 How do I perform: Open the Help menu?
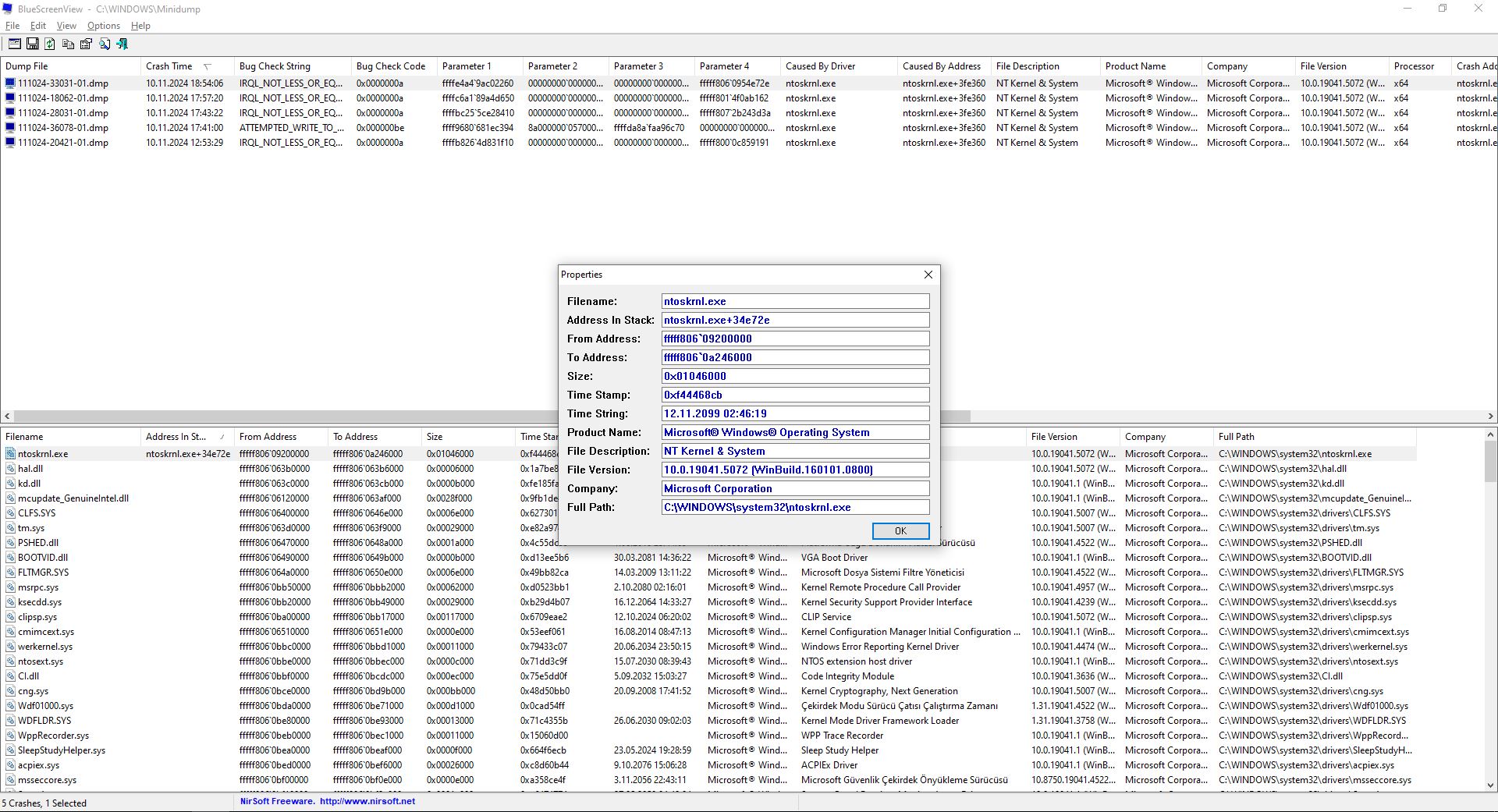(140, 26)
